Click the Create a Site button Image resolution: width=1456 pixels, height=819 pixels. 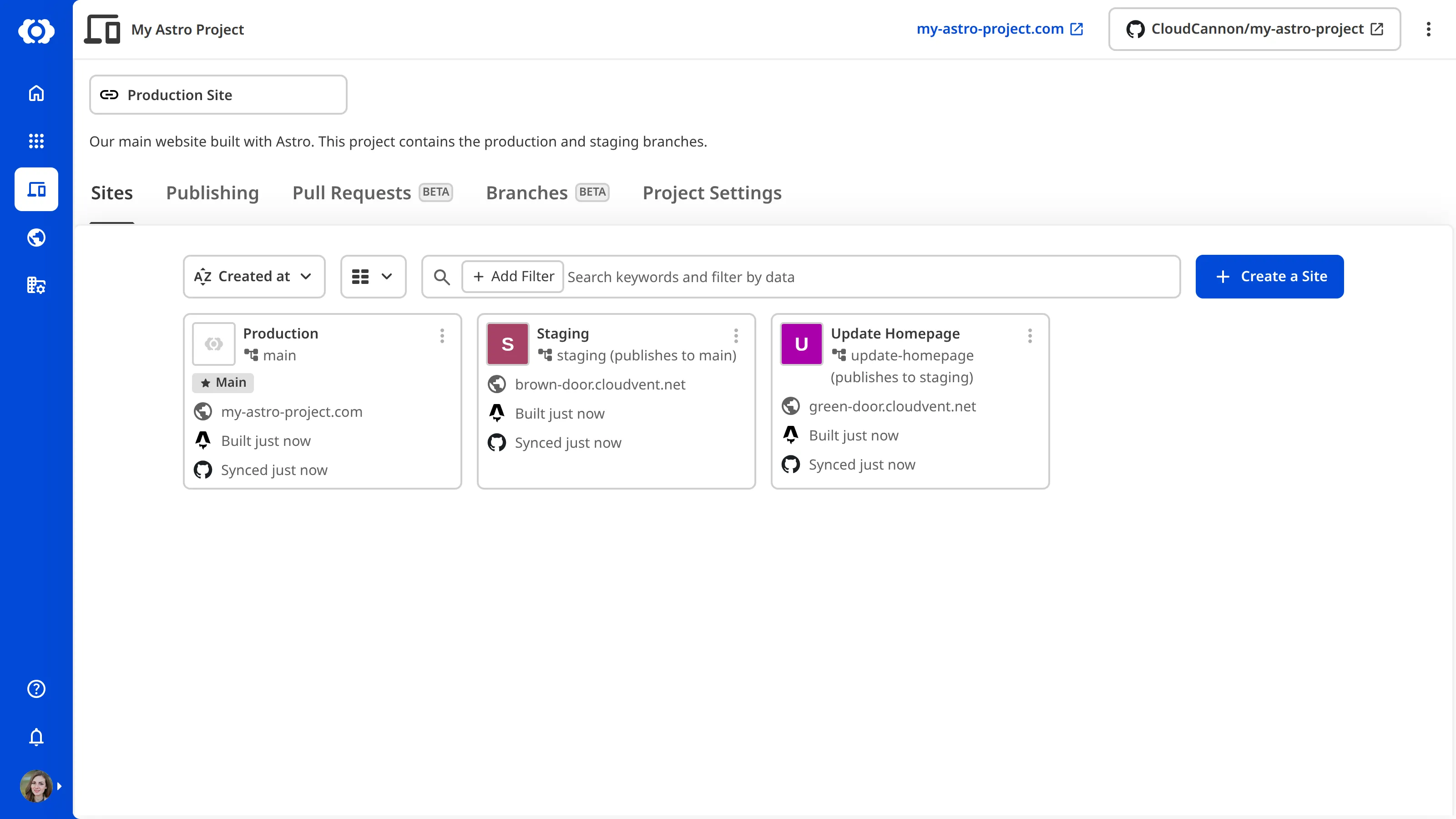pos(1269,276)
